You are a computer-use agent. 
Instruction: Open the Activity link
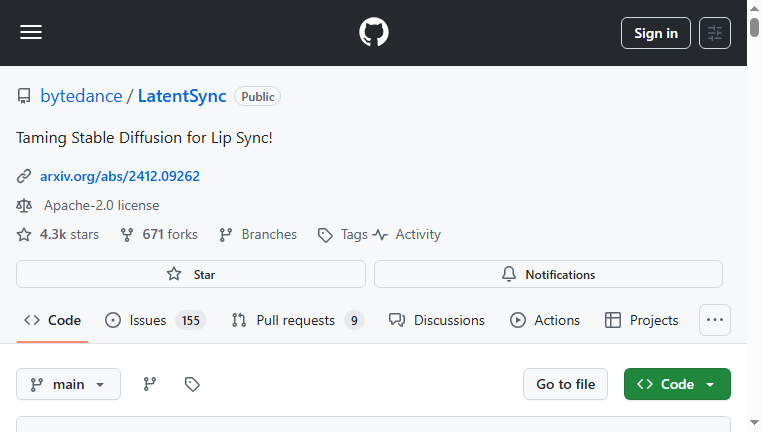pos(418,235)
